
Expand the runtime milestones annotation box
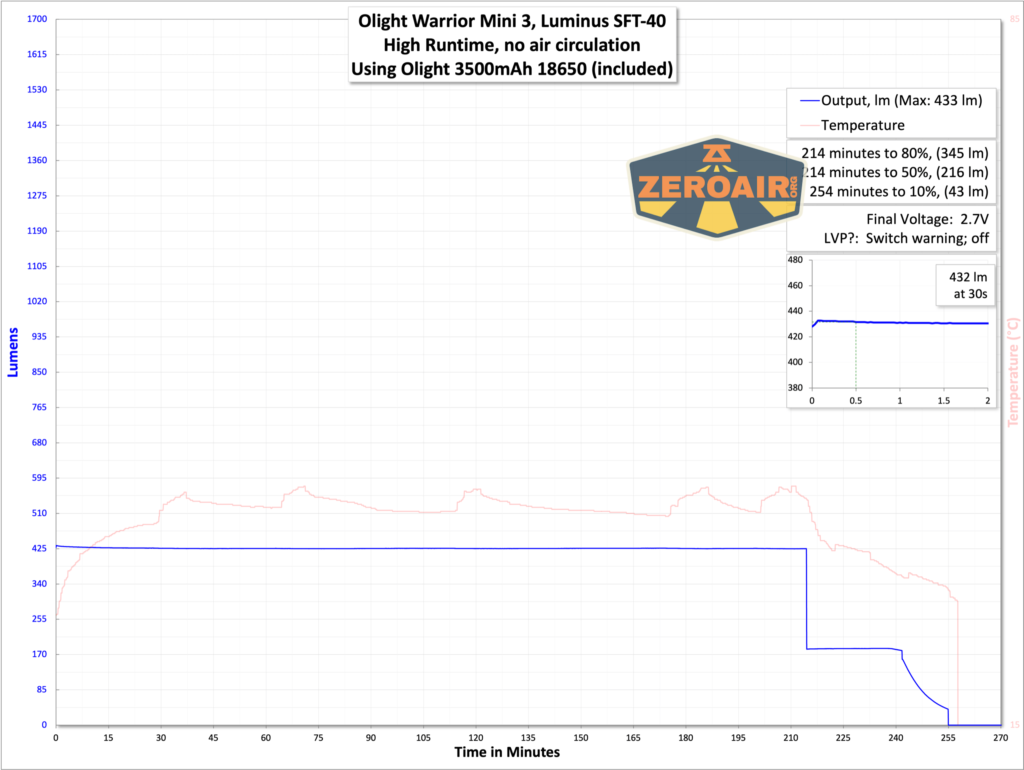click(x=896, y=172)
